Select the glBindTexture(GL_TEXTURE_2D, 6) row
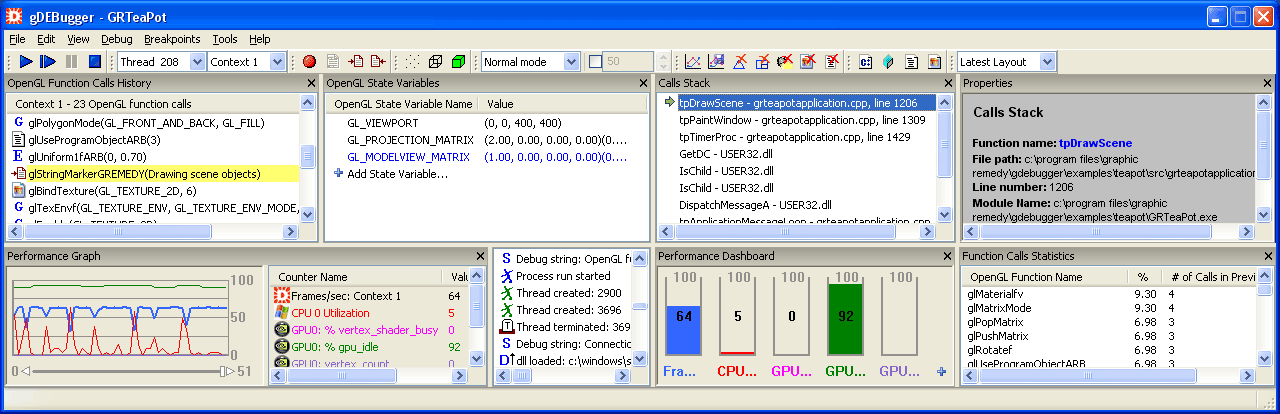This screenshot has width=1280, height=414. coord(154,190)
